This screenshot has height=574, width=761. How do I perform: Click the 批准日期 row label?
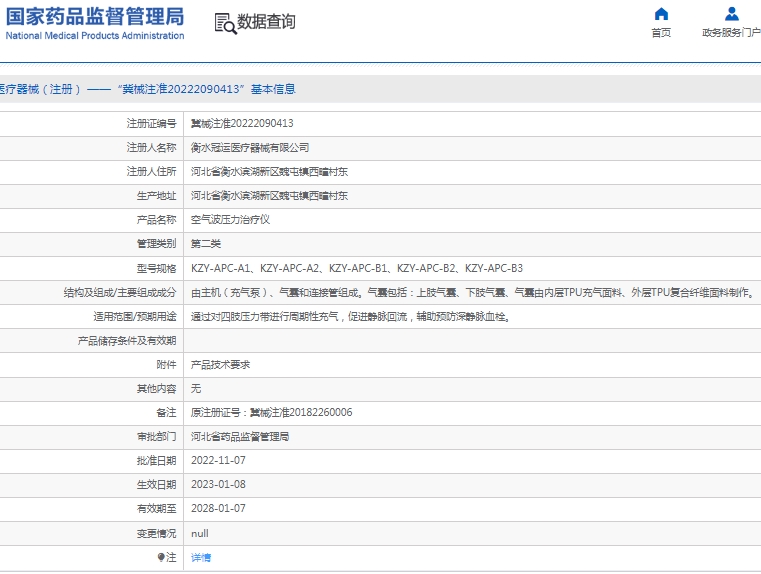156,460
